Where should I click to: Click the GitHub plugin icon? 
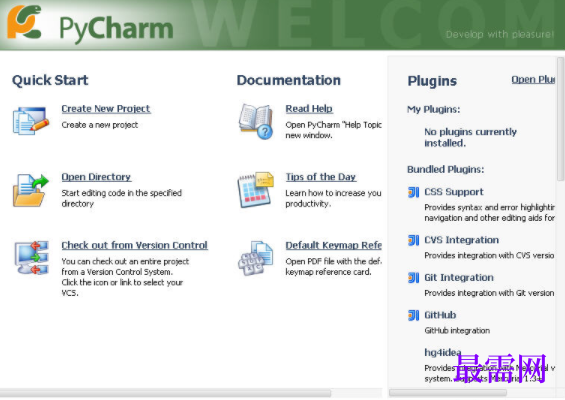point(413,315)
